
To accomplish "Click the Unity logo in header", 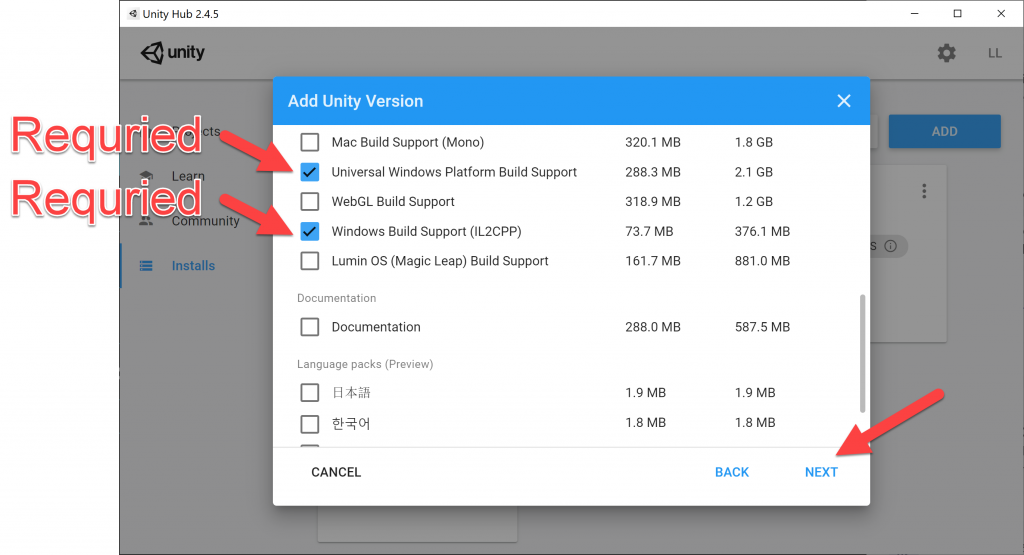I will click(173, 53).
